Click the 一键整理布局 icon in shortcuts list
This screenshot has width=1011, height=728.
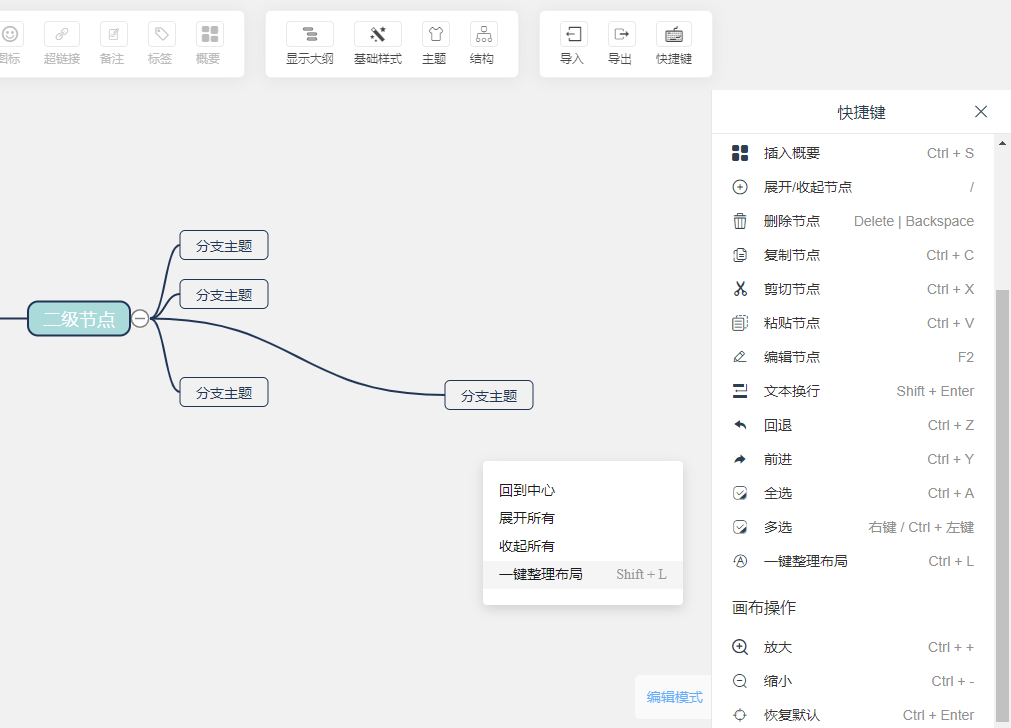[x=740, y=561]
